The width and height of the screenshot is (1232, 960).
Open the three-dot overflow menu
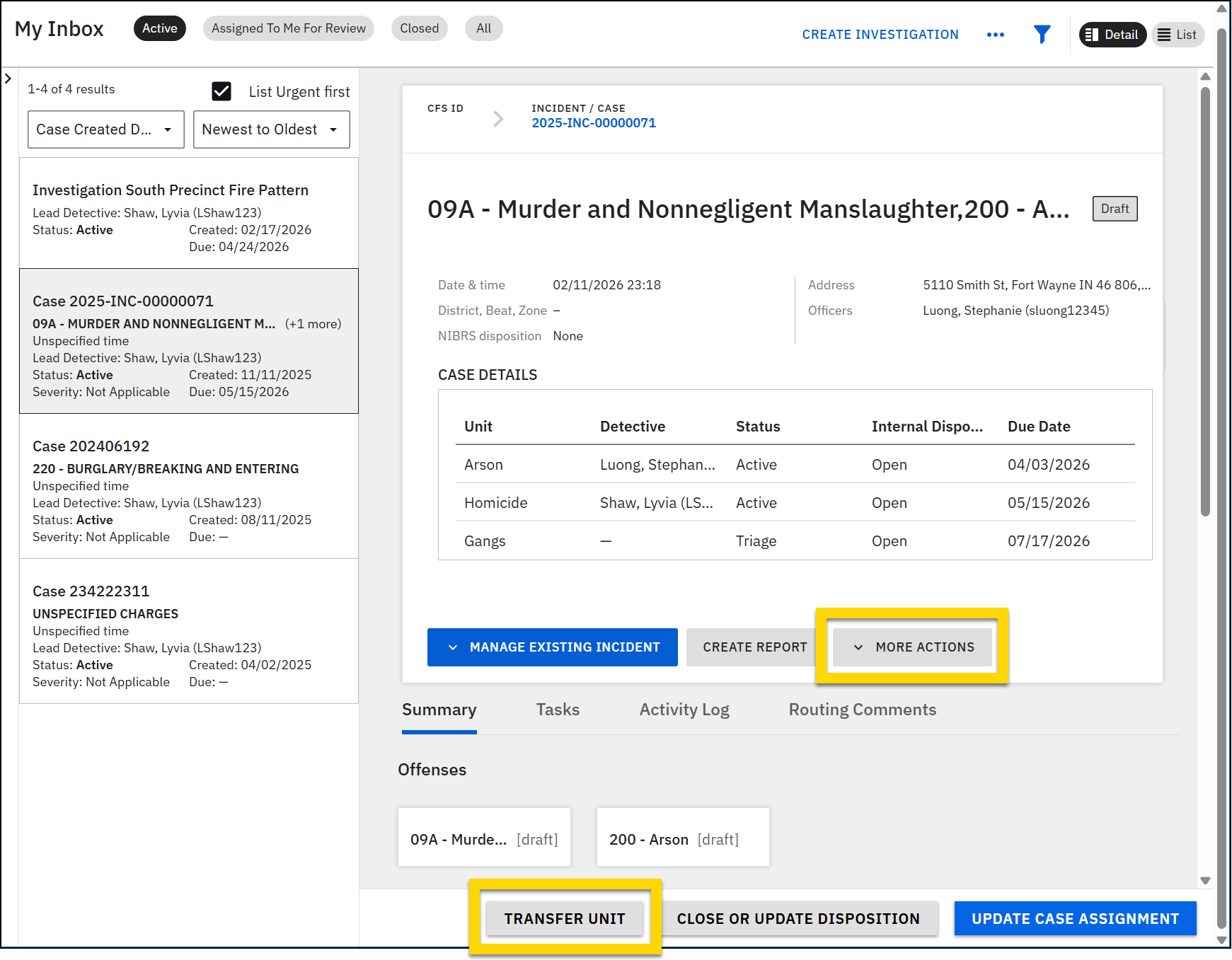[x=996, y=34]
